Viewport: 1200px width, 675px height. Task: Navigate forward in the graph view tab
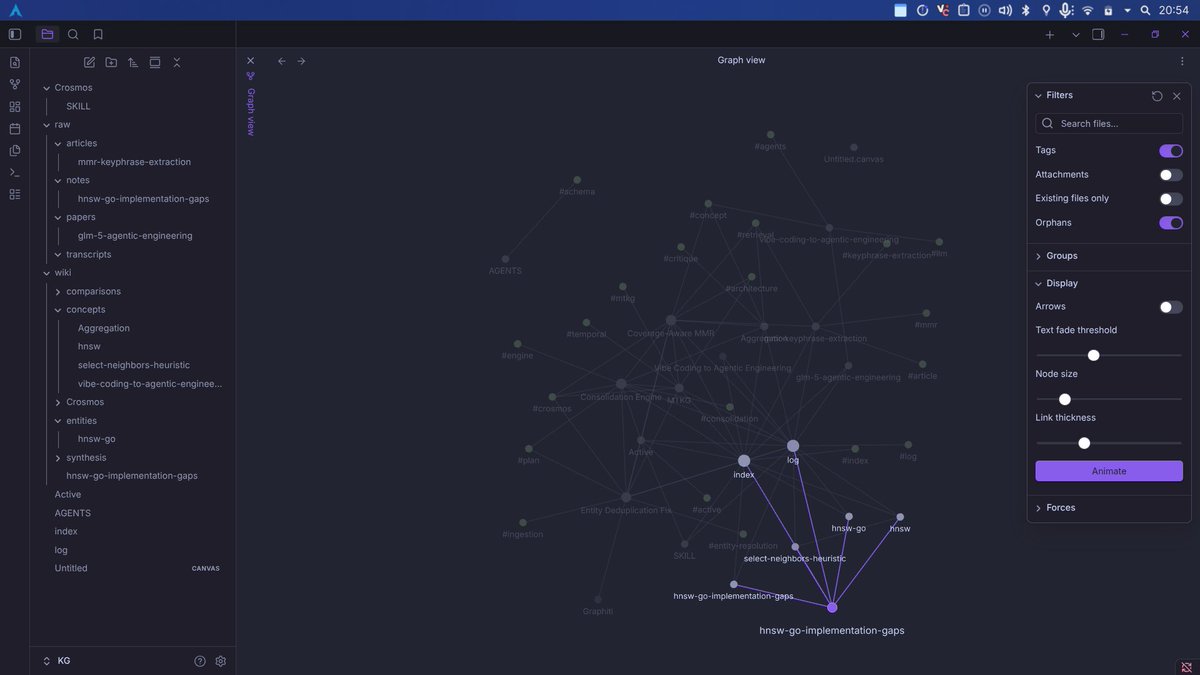point(301,61)
